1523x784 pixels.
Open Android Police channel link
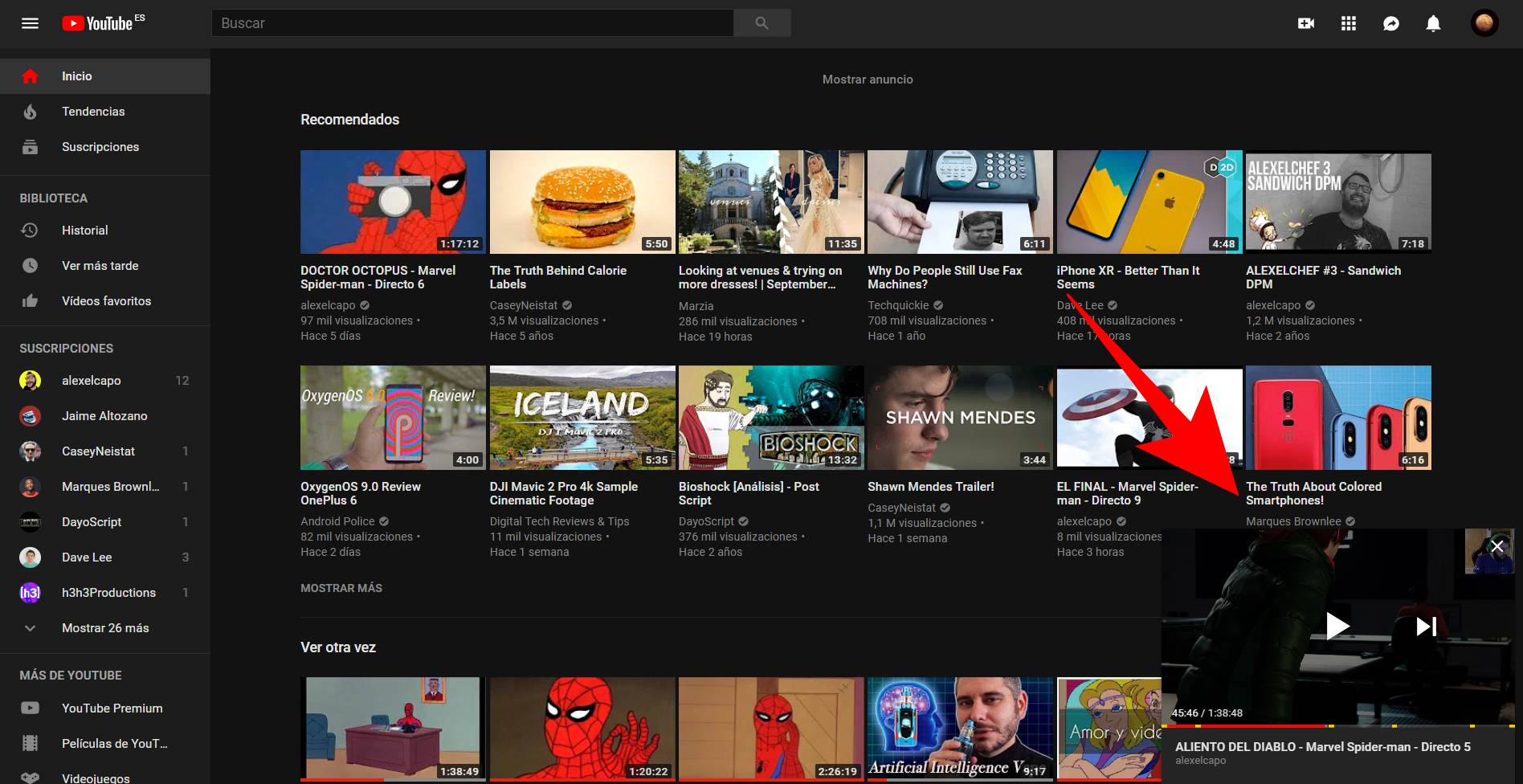[337, 521]
